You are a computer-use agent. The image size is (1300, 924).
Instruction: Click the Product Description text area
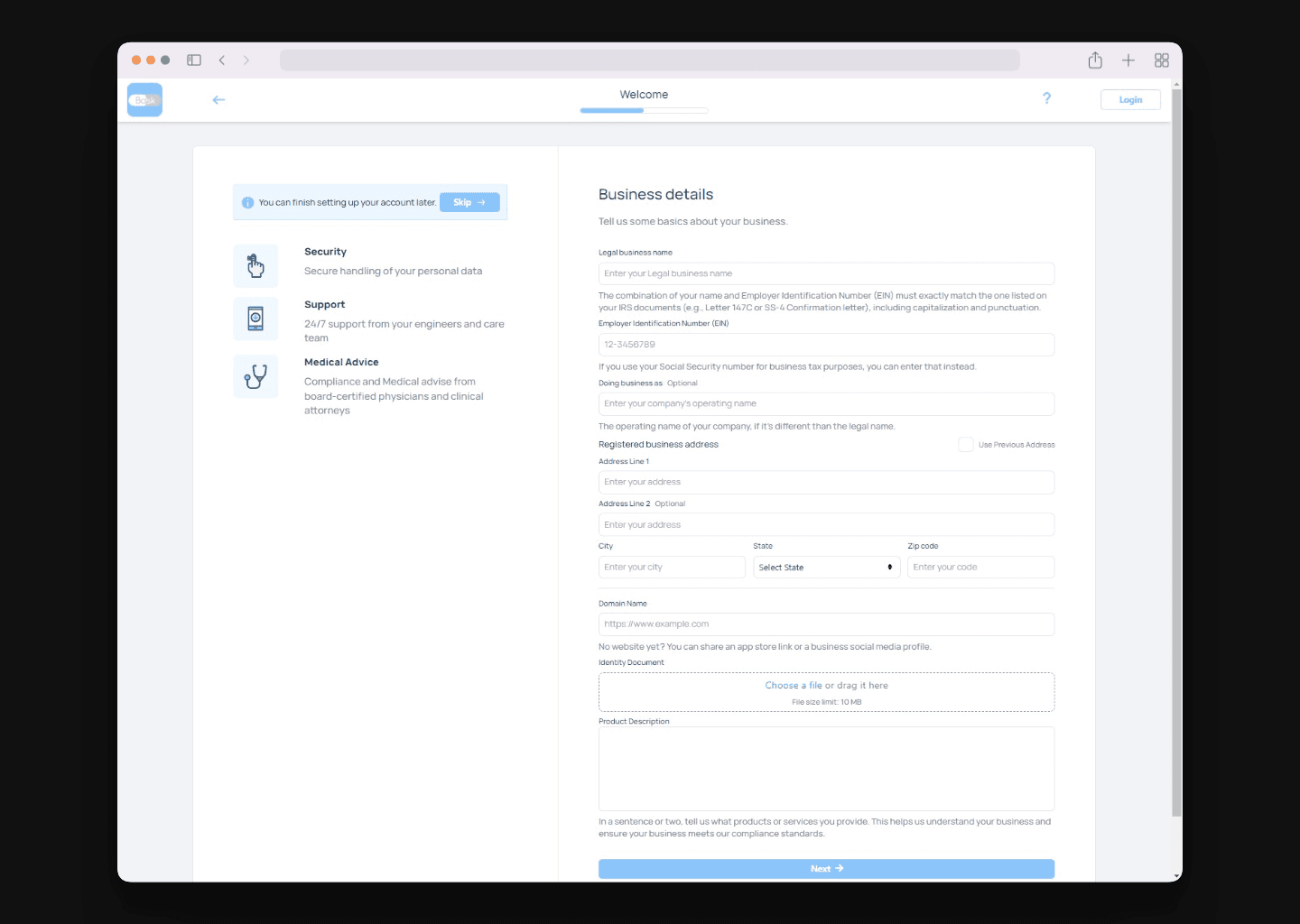826,769
